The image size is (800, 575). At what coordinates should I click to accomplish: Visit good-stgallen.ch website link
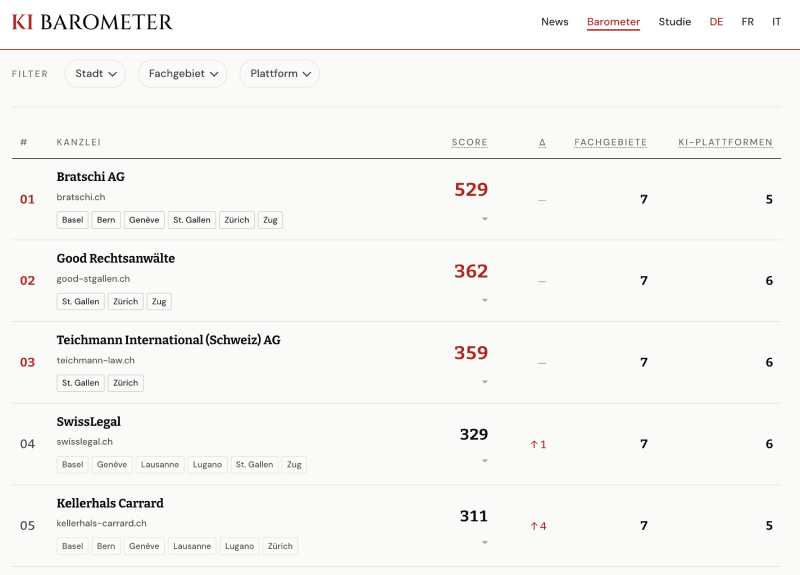[x=93, y=279]
